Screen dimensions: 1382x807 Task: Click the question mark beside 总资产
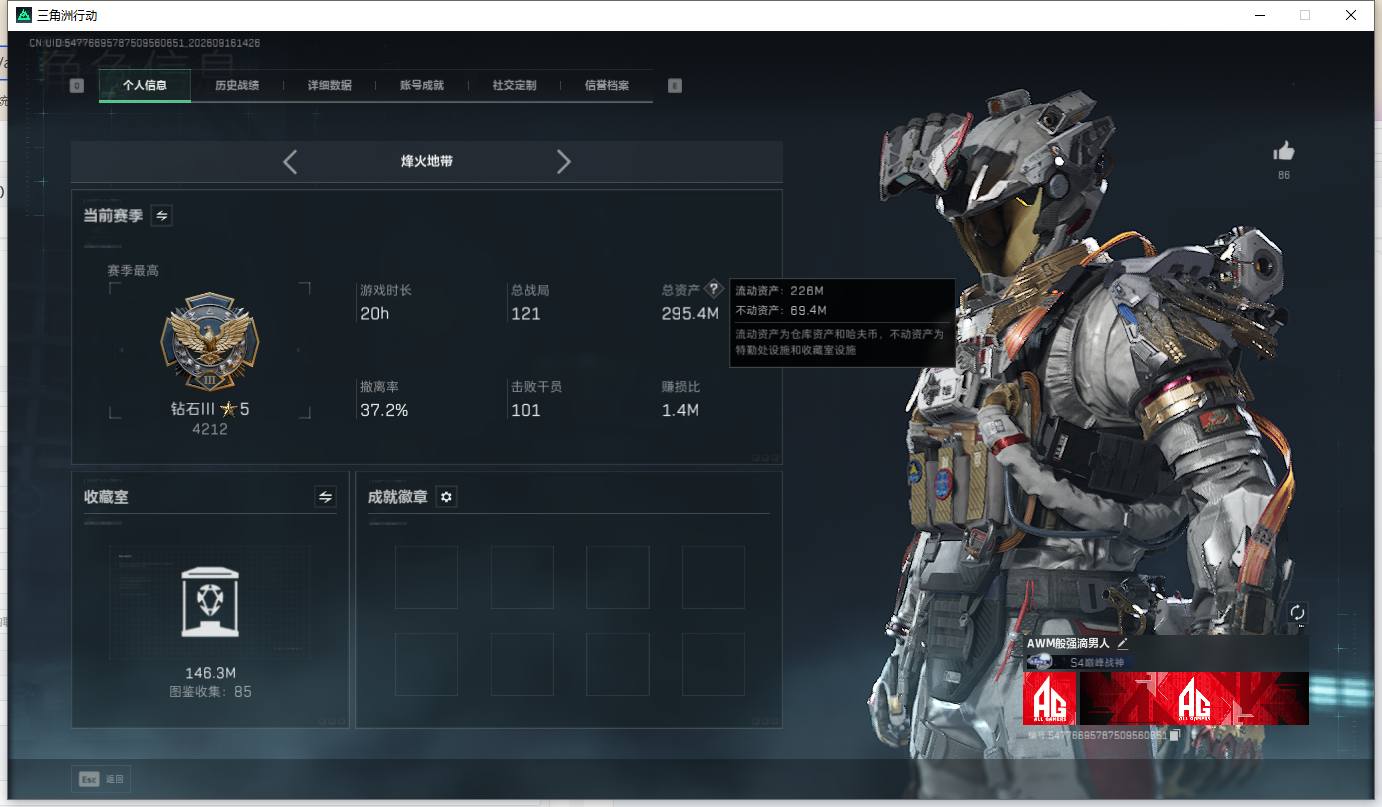[713, 289]
